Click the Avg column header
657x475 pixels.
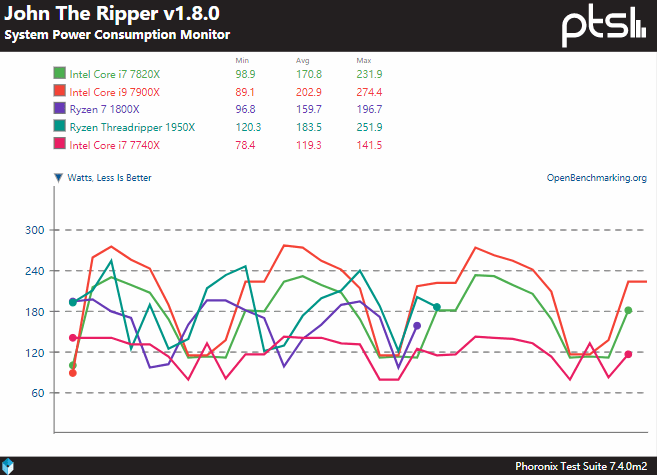303,61
